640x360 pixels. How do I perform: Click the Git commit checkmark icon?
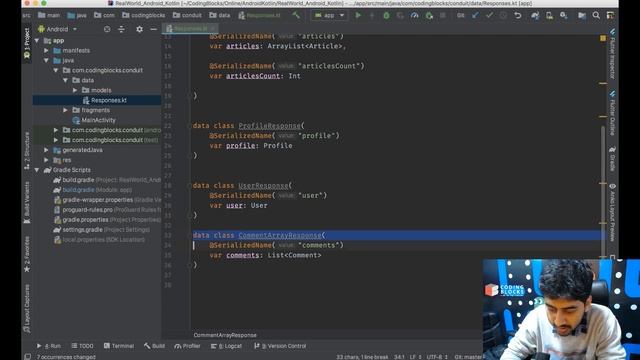click(489, 16)
